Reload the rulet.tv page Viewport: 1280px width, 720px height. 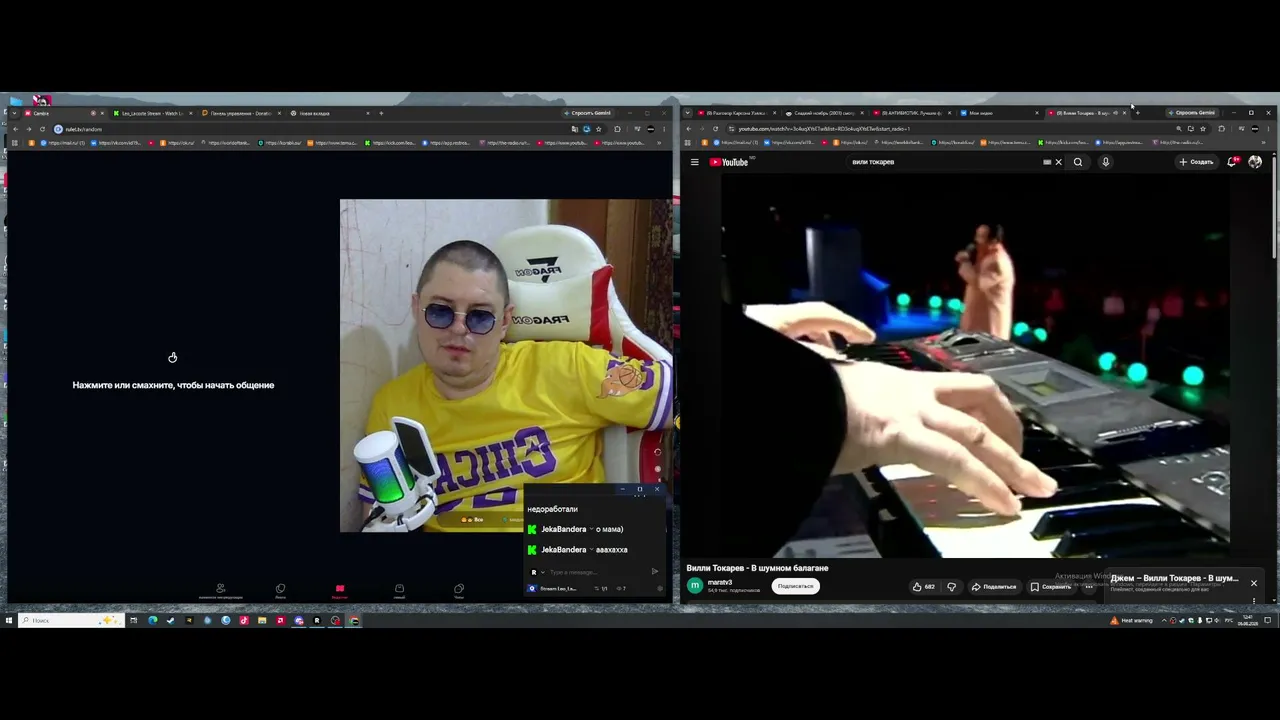42,129
